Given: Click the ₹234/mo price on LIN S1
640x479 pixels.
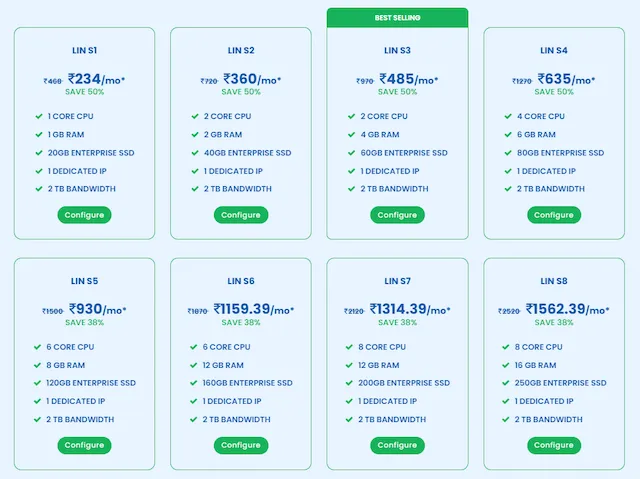Looking at the screenshot, I should (x=96, y=80).
